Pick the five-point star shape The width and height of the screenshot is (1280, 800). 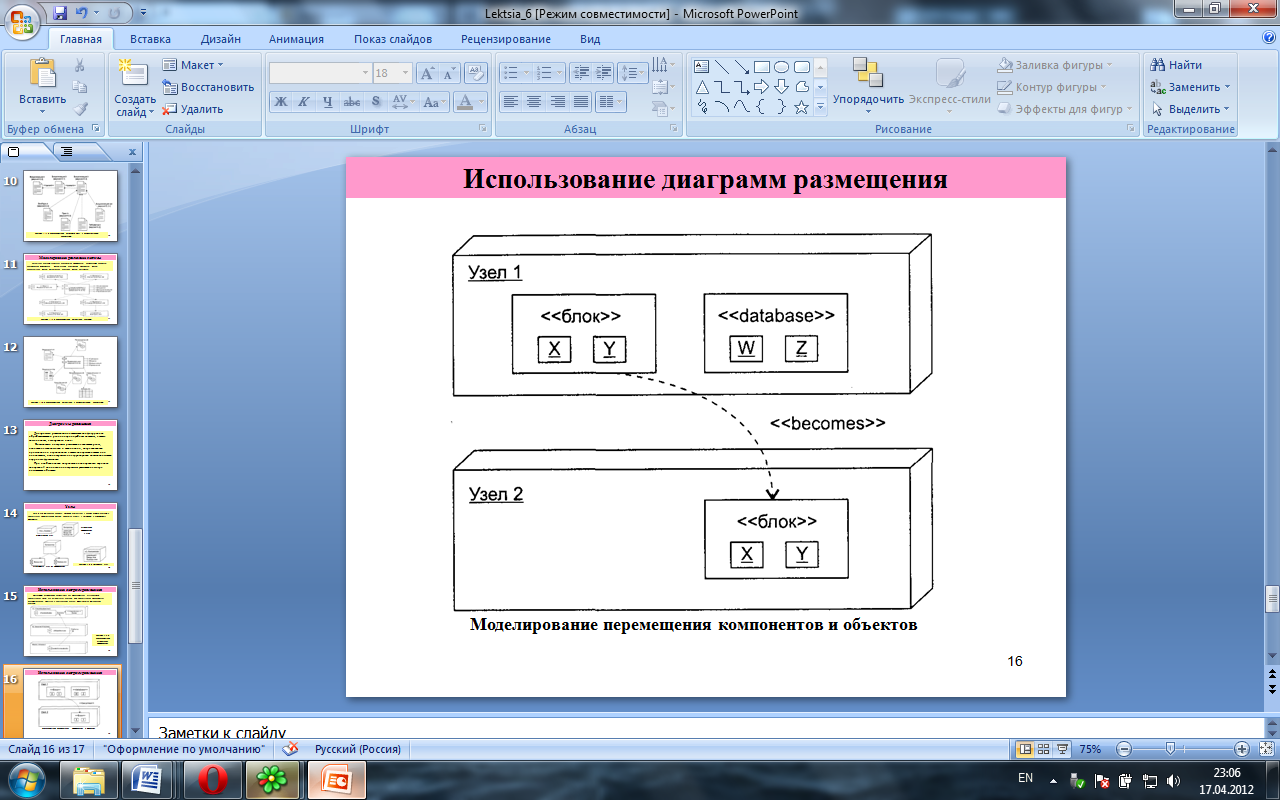801,107
